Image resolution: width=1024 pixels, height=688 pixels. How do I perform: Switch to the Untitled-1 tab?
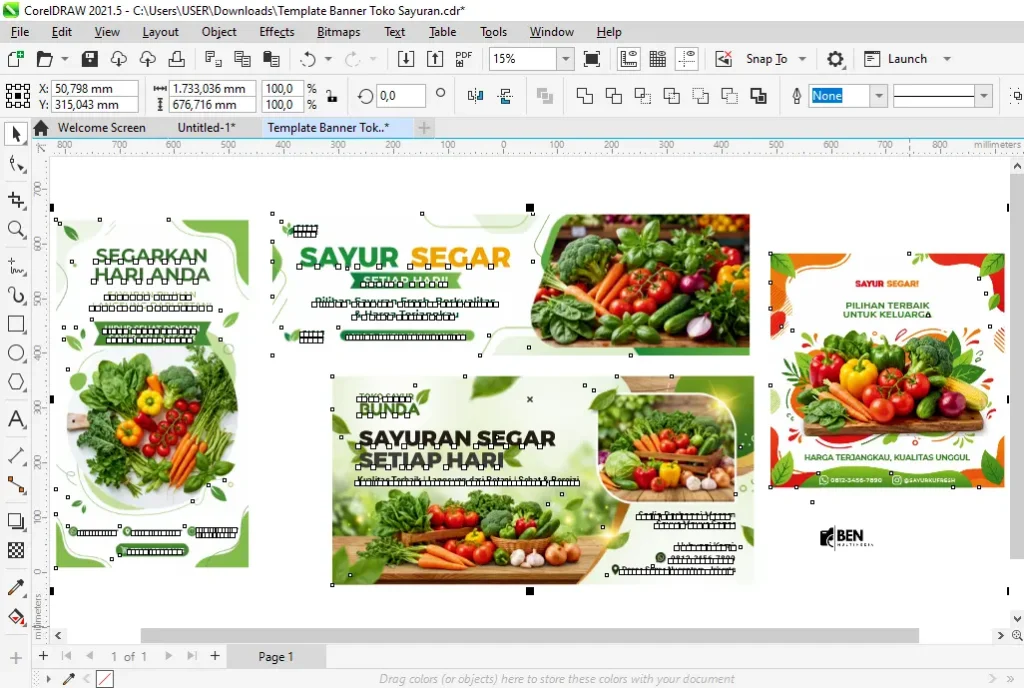click(x=206, y=127)
